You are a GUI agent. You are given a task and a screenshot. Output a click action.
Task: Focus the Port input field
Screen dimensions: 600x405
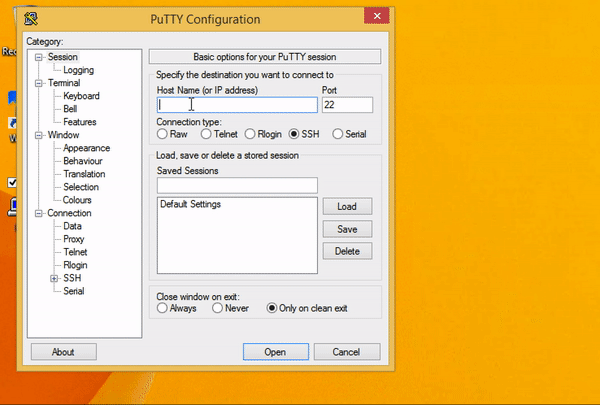[347, 105]
